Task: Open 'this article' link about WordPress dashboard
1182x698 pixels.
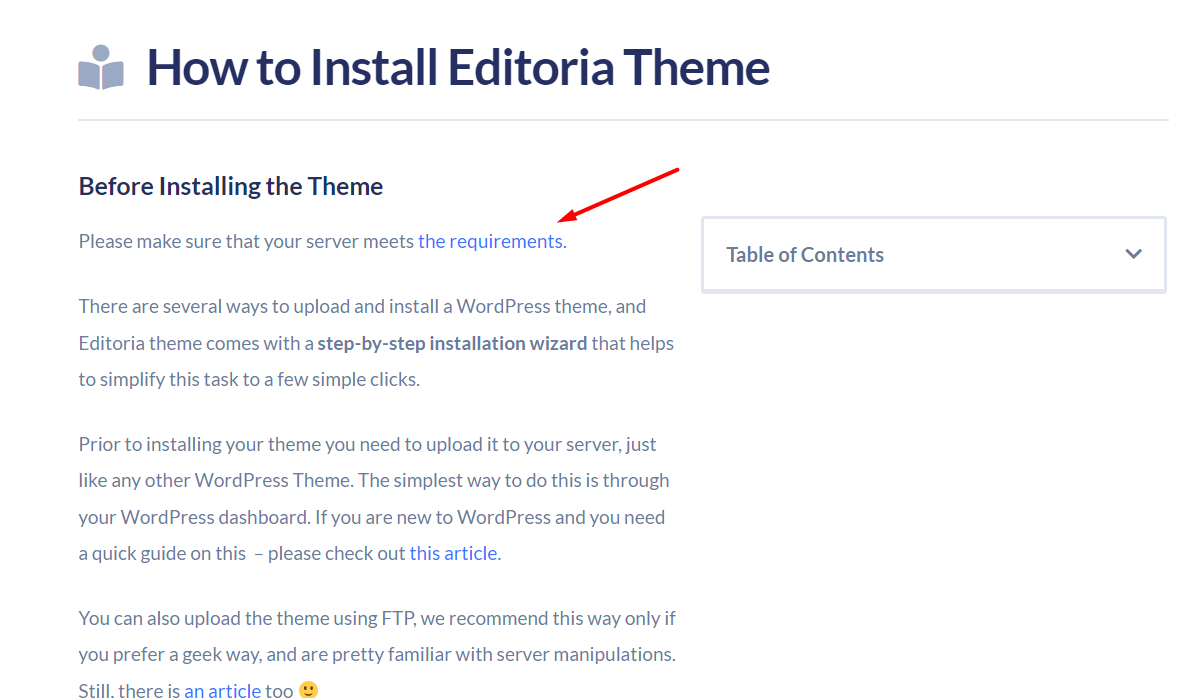Action: 453,553
